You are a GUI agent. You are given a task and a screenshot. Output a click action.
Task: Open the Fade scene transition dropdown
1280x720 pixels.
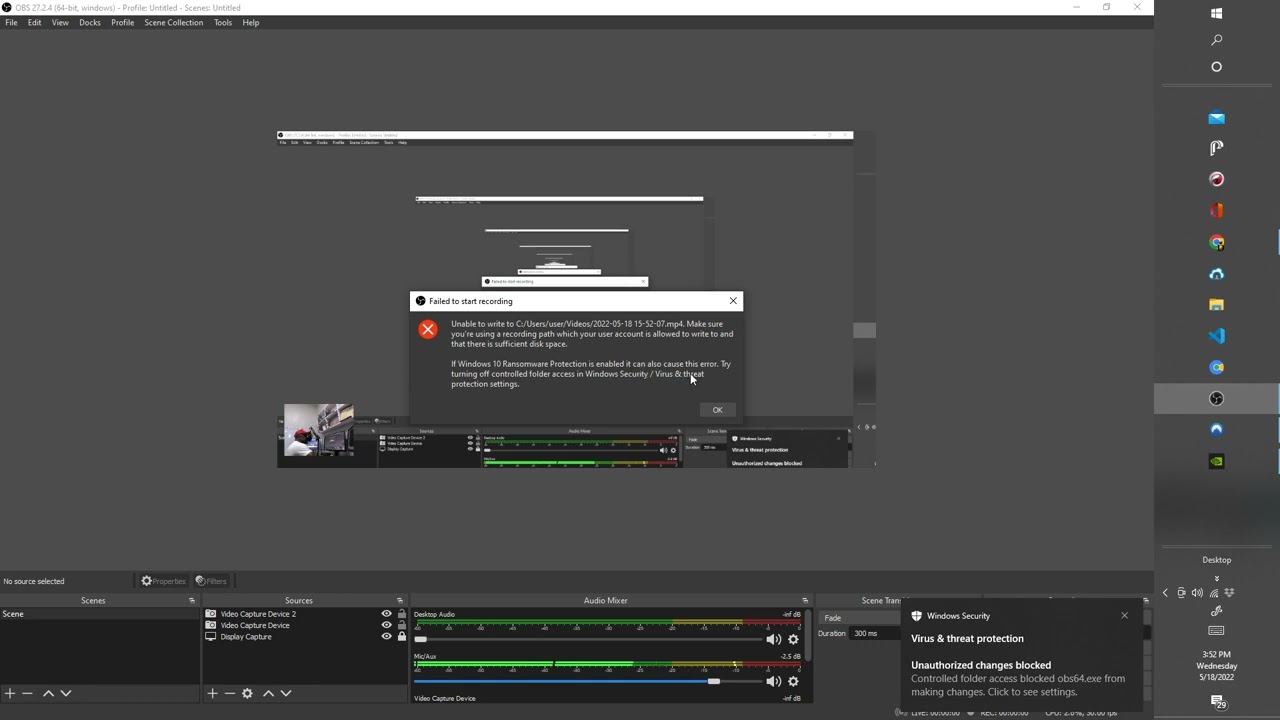860,618
